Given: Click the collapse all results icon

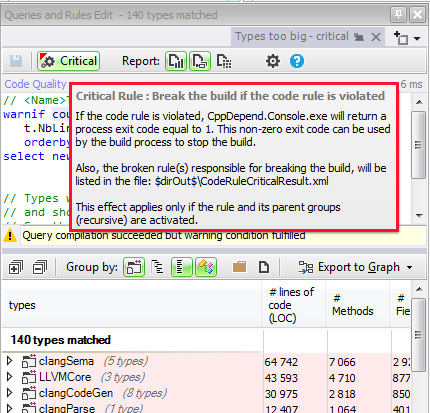Looking at the screenshot, I should tap(40, 267).
